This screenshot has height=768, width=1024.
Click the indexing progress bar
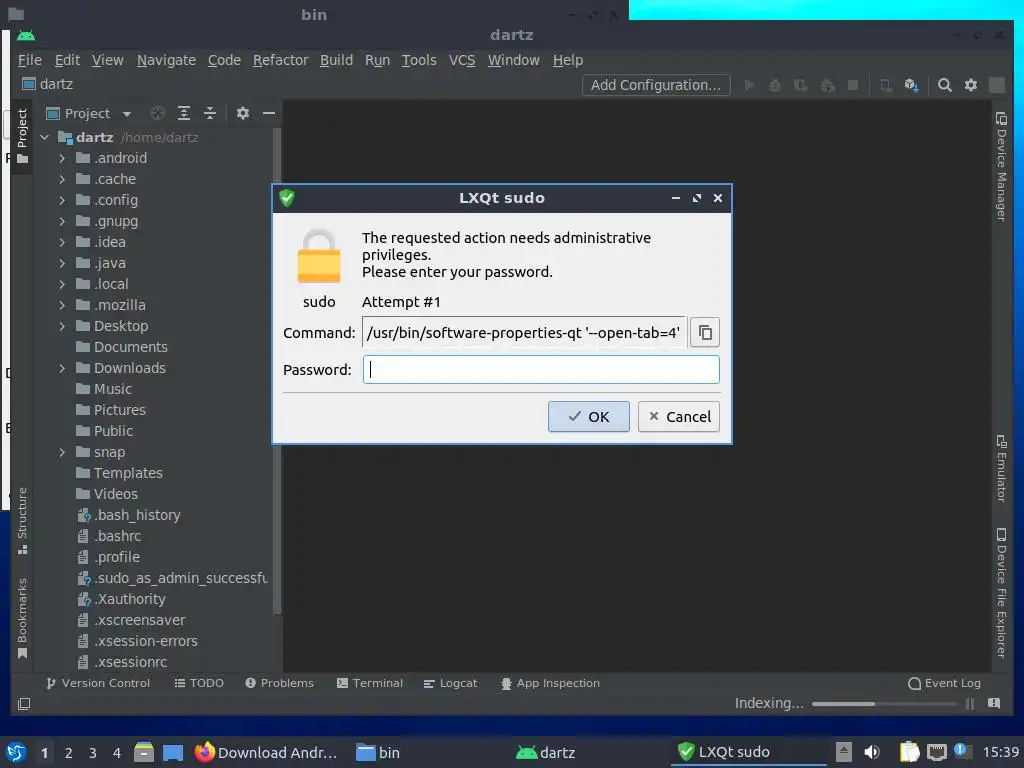click(x=884, y=703)
